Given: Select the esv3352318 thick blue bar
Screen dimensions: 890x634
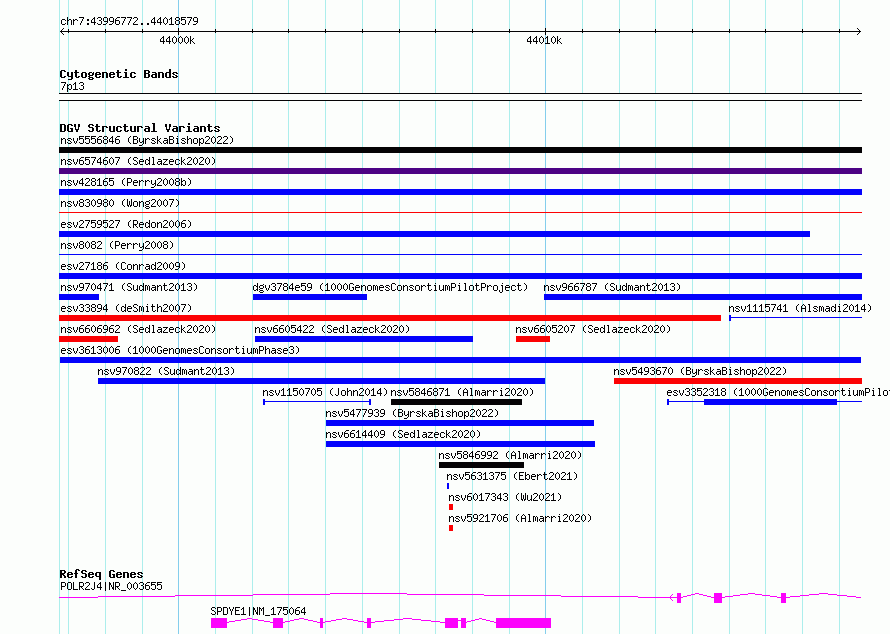Looking at the screenshot, I should [x=771, y=402].
